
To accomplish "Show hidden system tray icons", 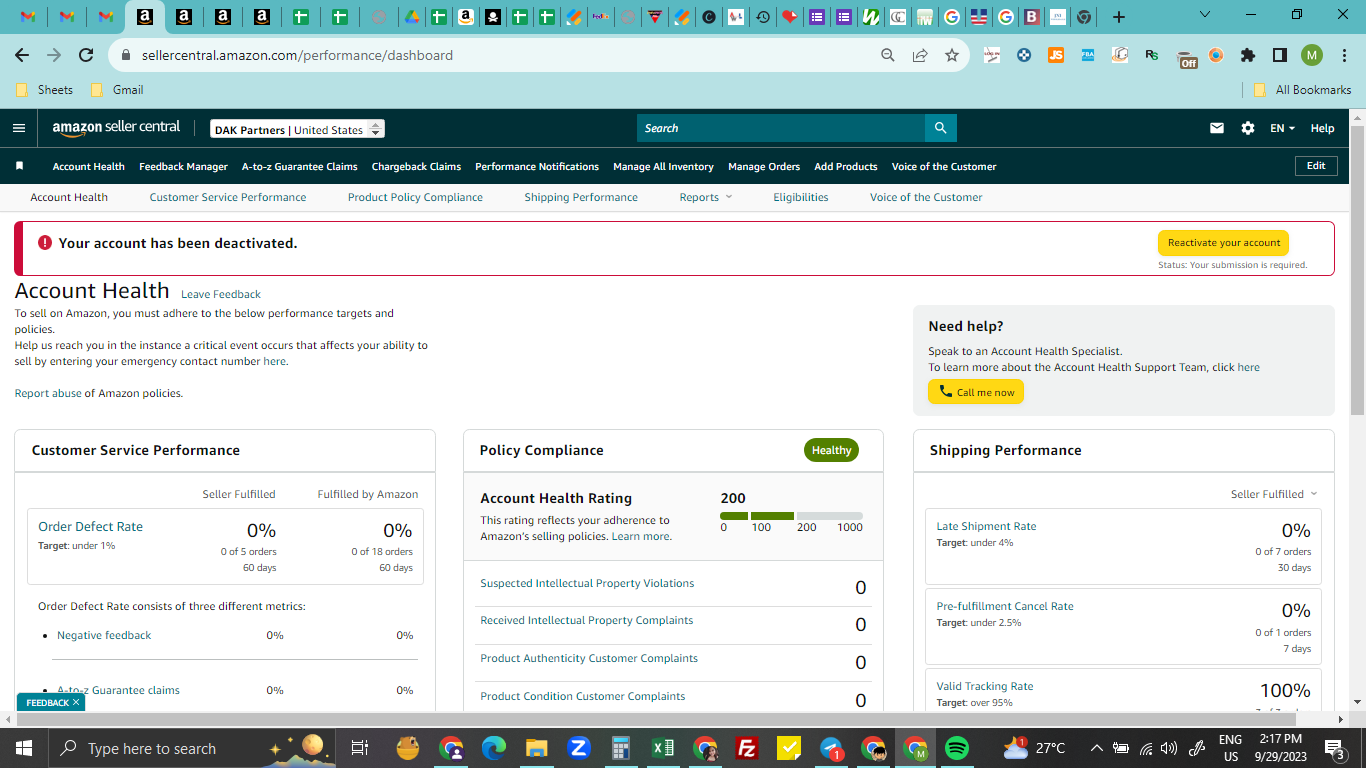I will tap(1096, 748).
